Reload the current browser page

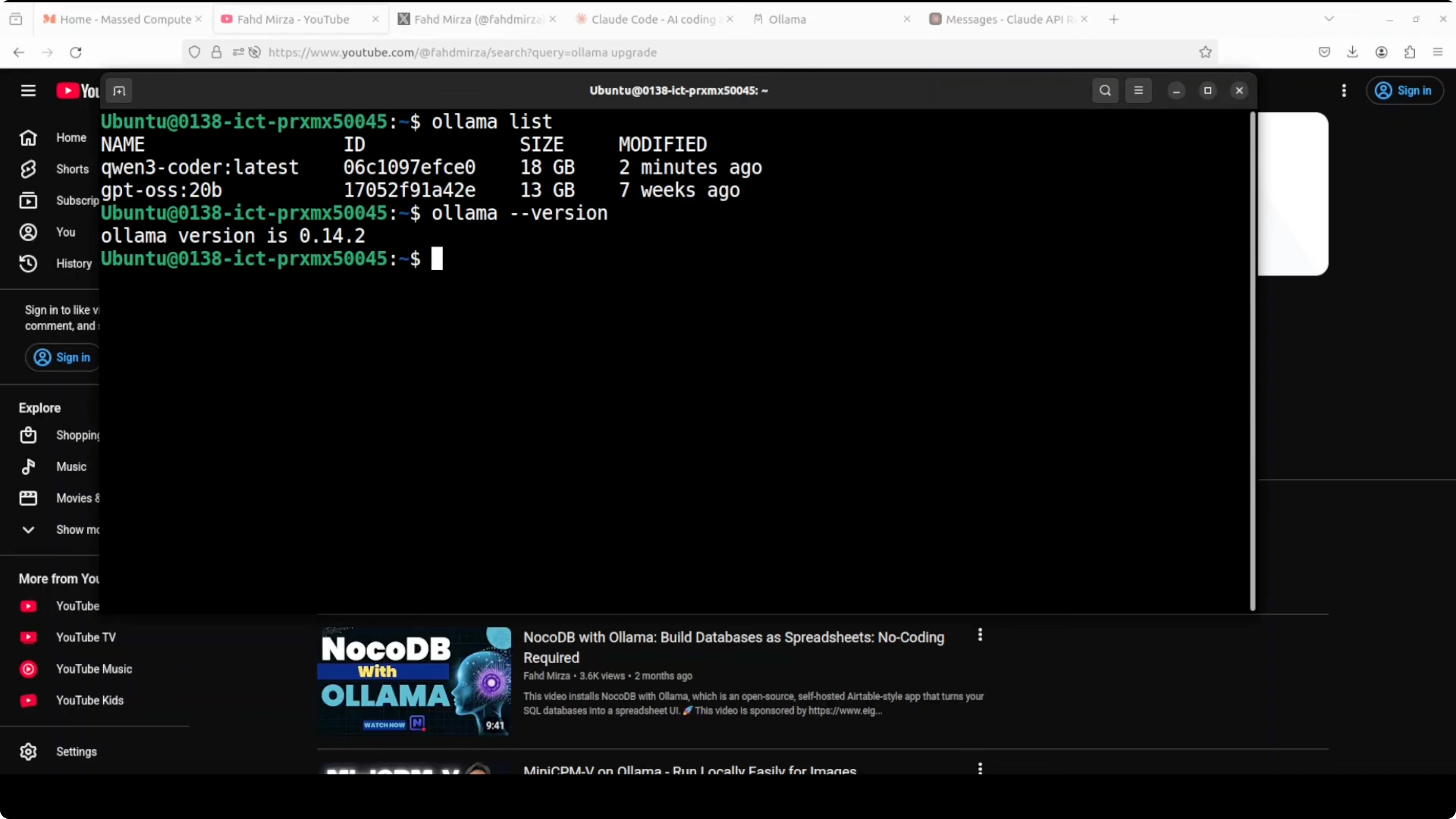click(76, 53)
